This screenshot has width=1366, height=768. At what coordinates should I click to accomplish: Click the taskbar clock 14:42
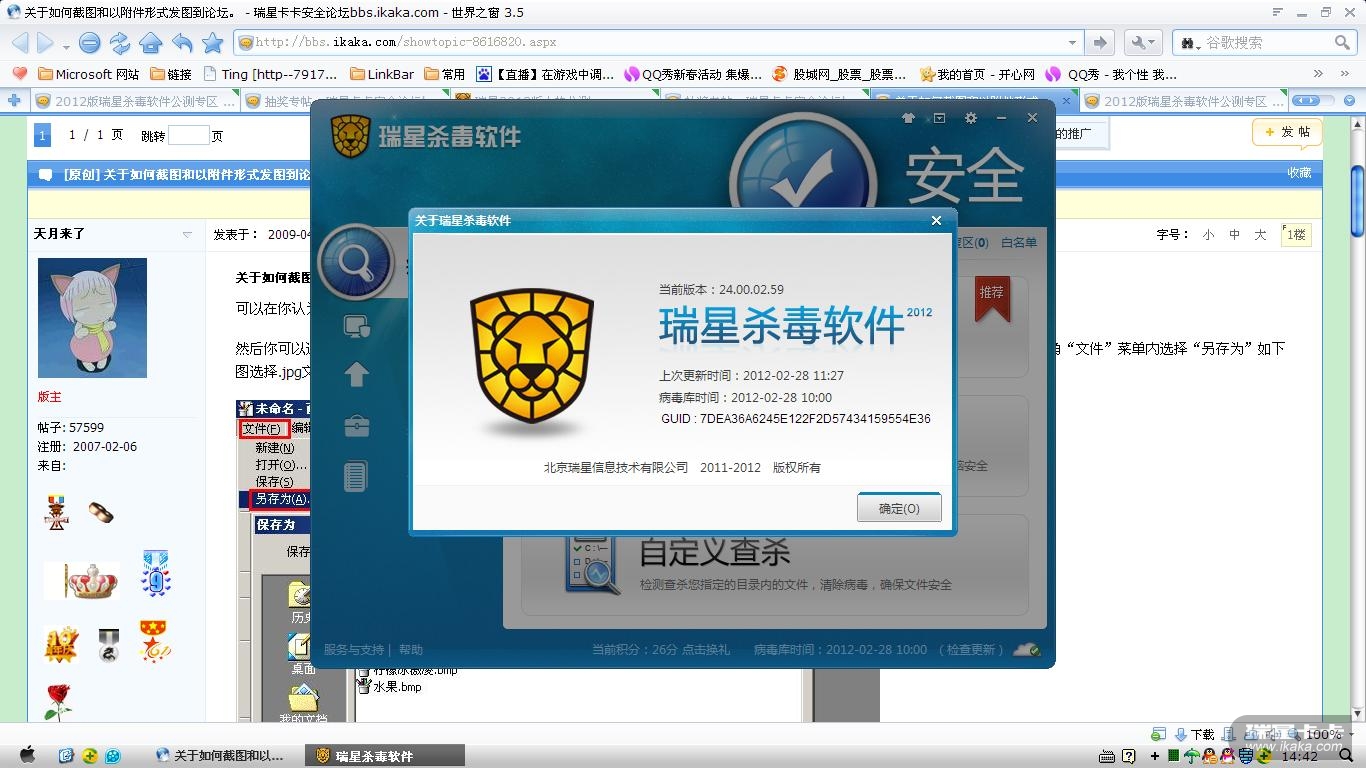tap(1298, 756)
